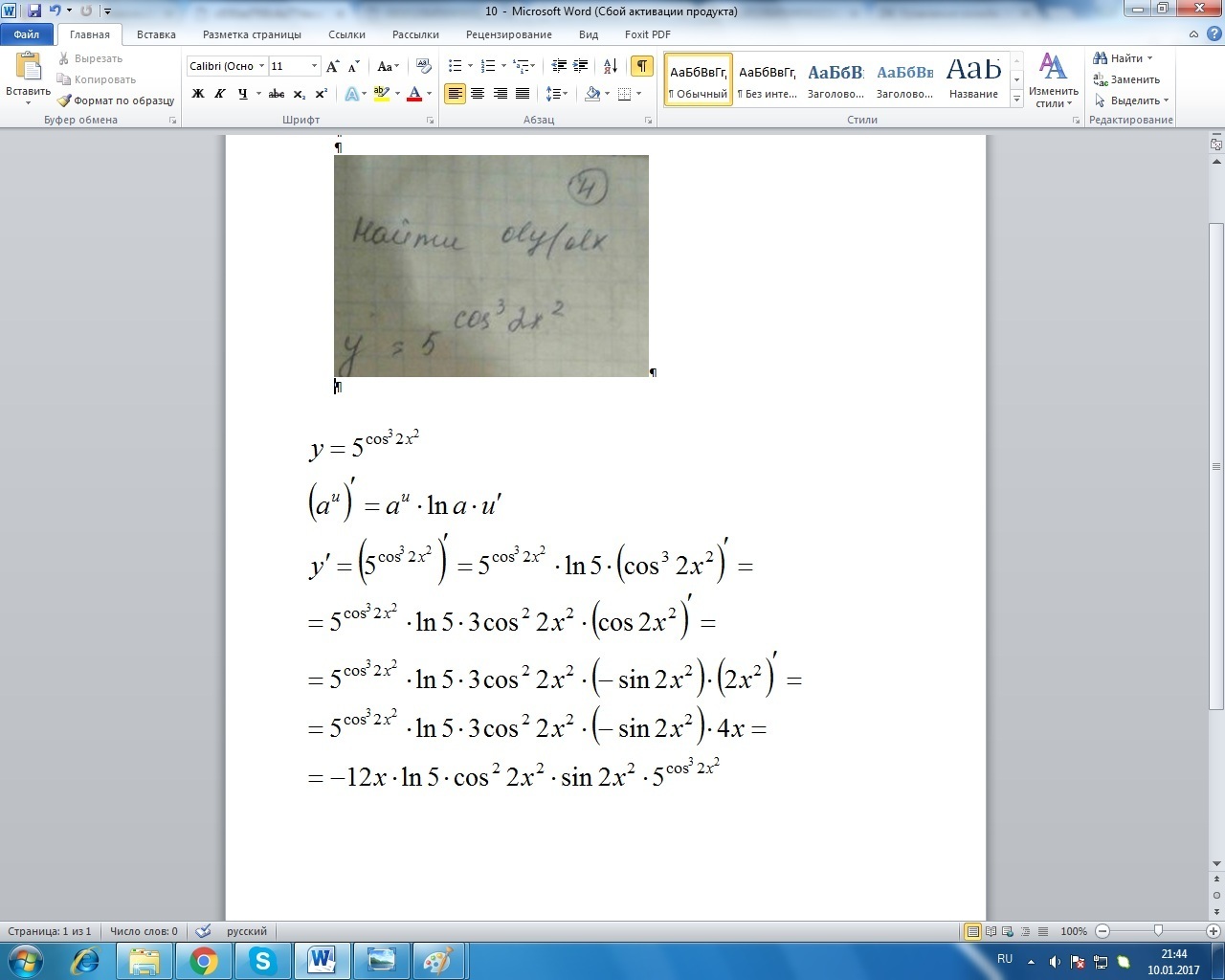Screen dimensions: 1225x980
Task: Decrease font size with shrink font icon
Action: click(x=354, y=66)
